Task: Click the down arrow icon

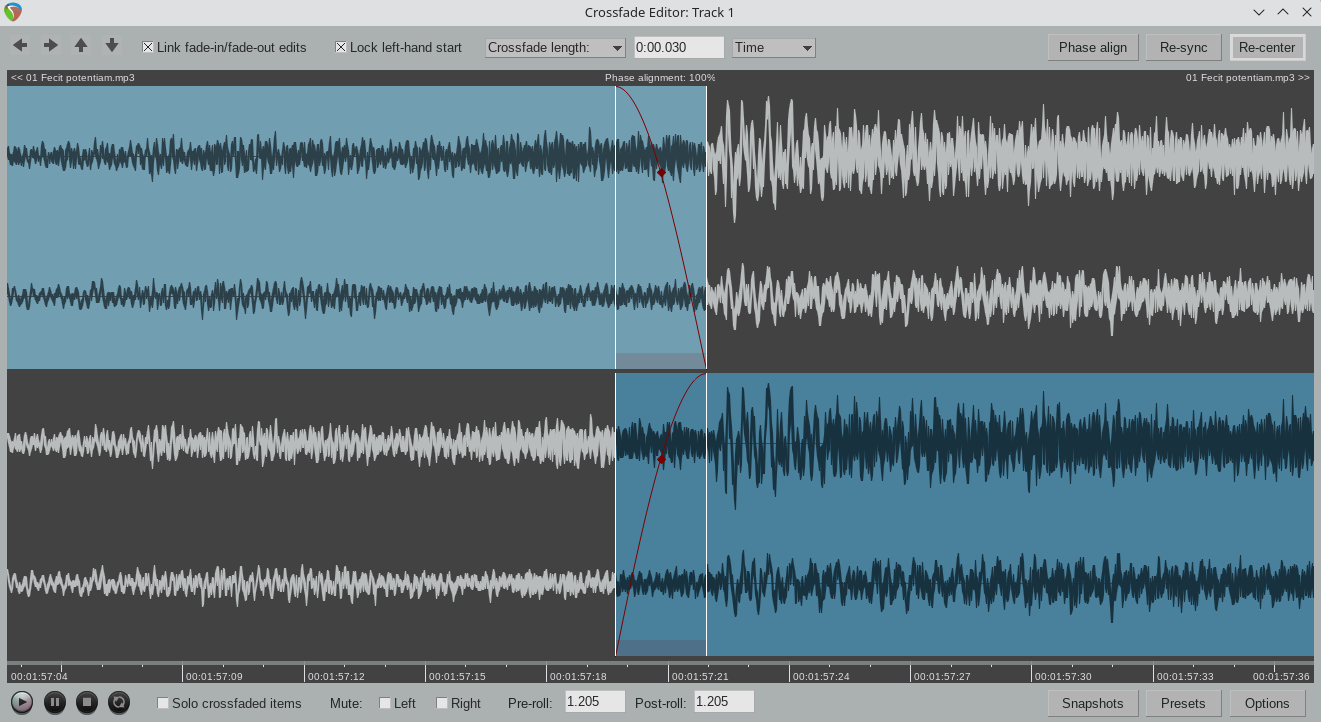Action: [112, 46]
